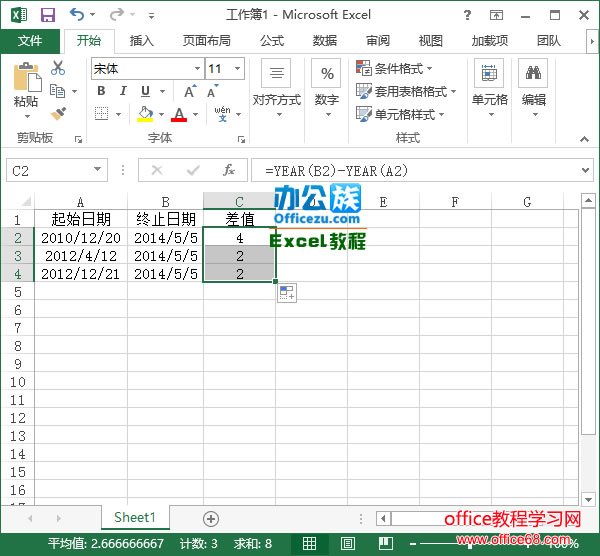Open the font name dropdown 宋体

pyautogui.click(x=197, y=68)
